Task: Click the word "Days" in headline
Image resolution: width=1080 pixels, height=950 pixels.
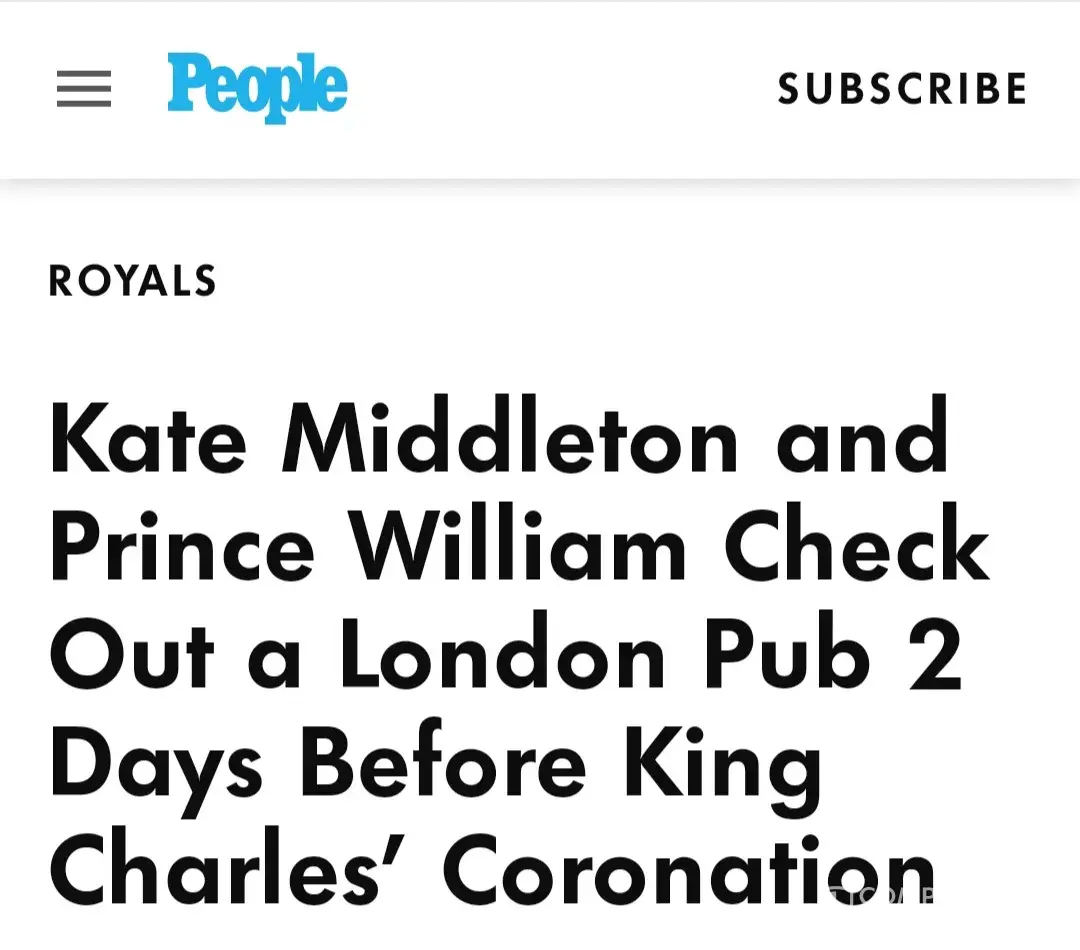Action: pos(157,765)
